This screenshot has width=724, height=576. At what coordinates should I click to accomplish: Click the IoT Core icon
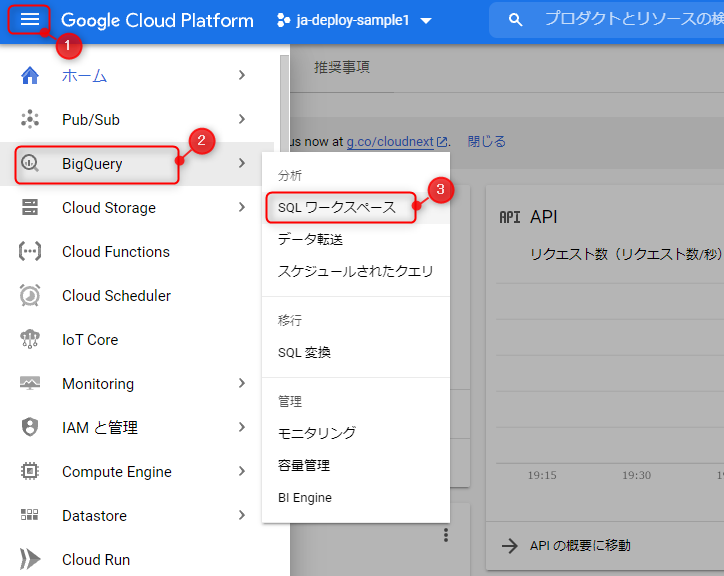pyautogui.click(x=30, y=340)
